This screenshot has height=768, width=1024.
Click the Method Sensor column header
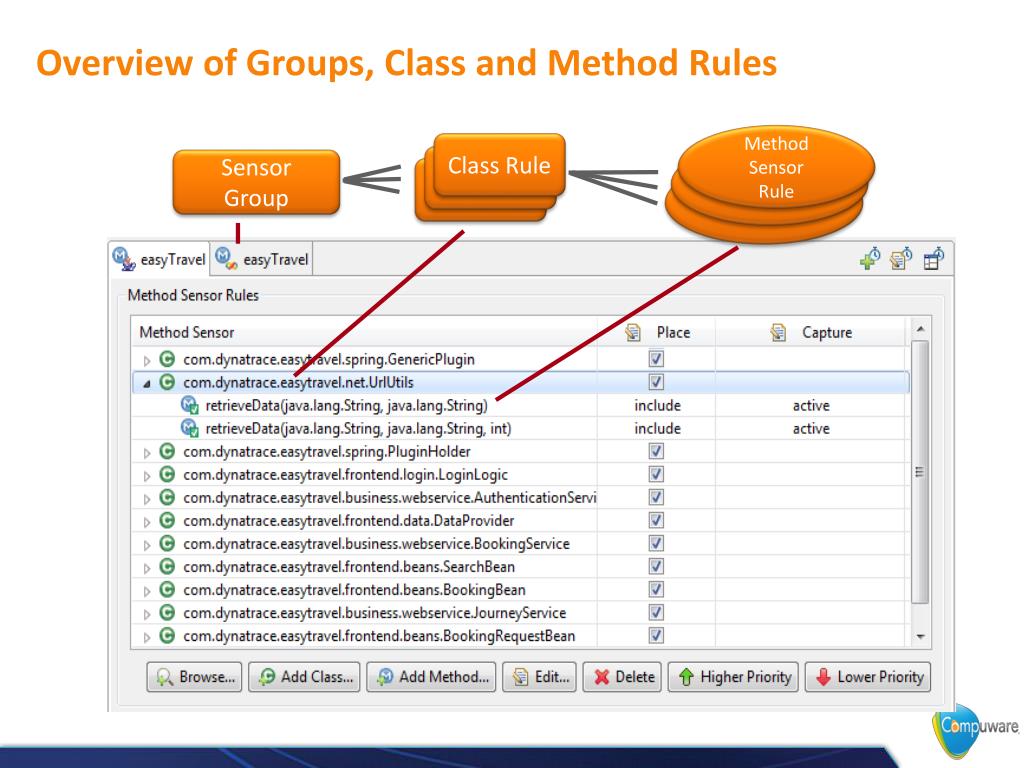click(x=364, y=332)
